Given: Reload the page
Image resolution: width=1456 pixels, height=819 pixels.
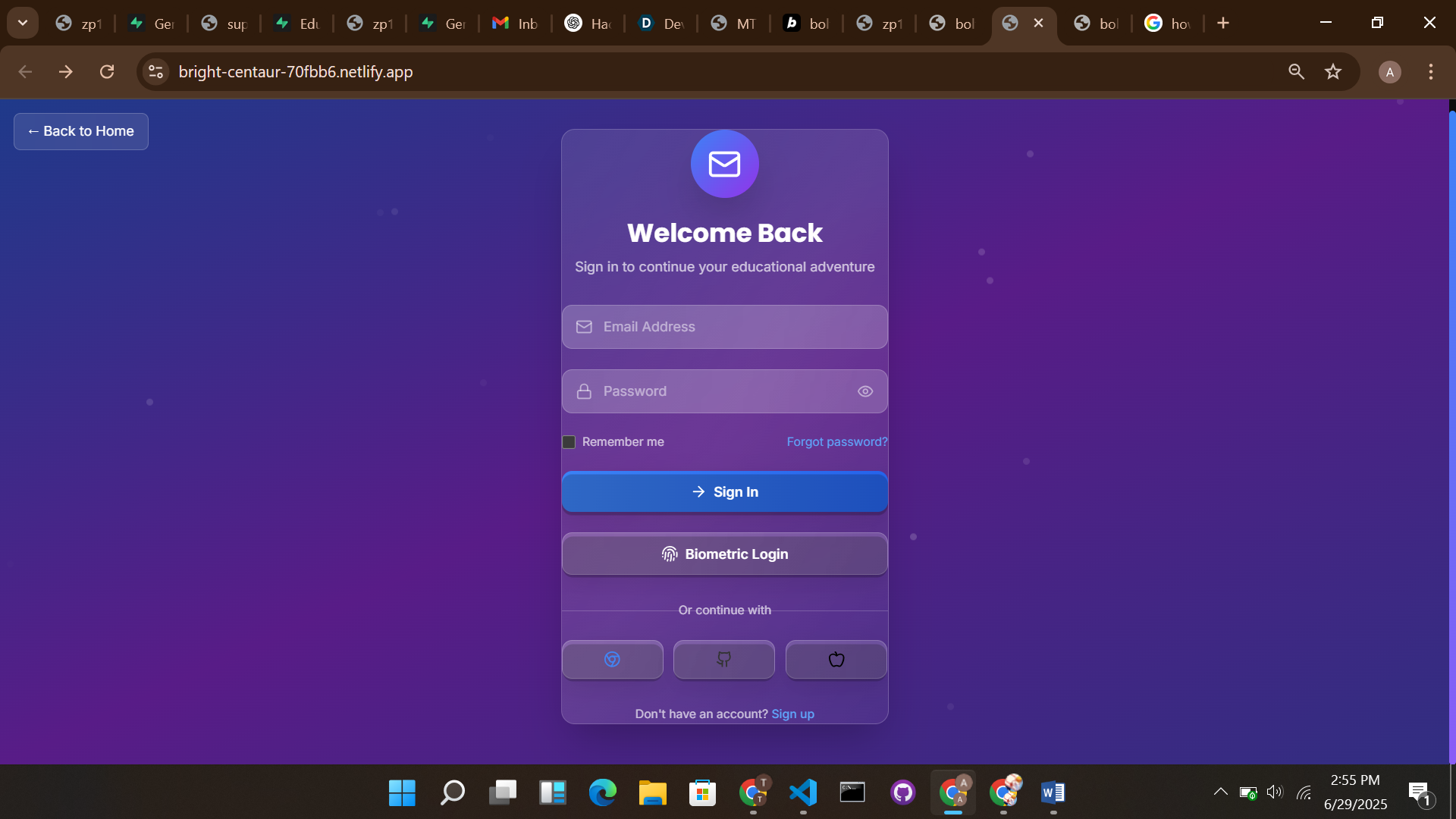Looking at the screenshot, I should coord(107,72).
